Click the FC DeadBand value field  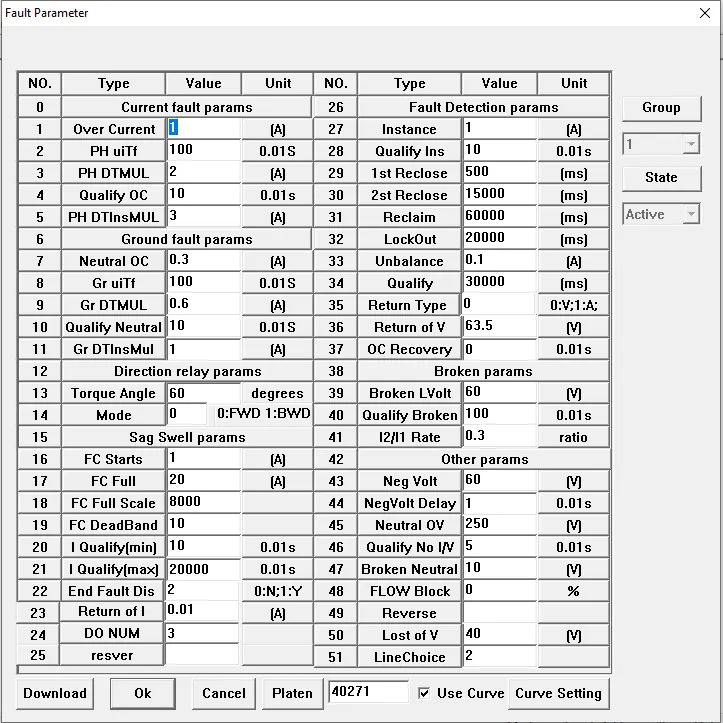(x=203, y=524)
